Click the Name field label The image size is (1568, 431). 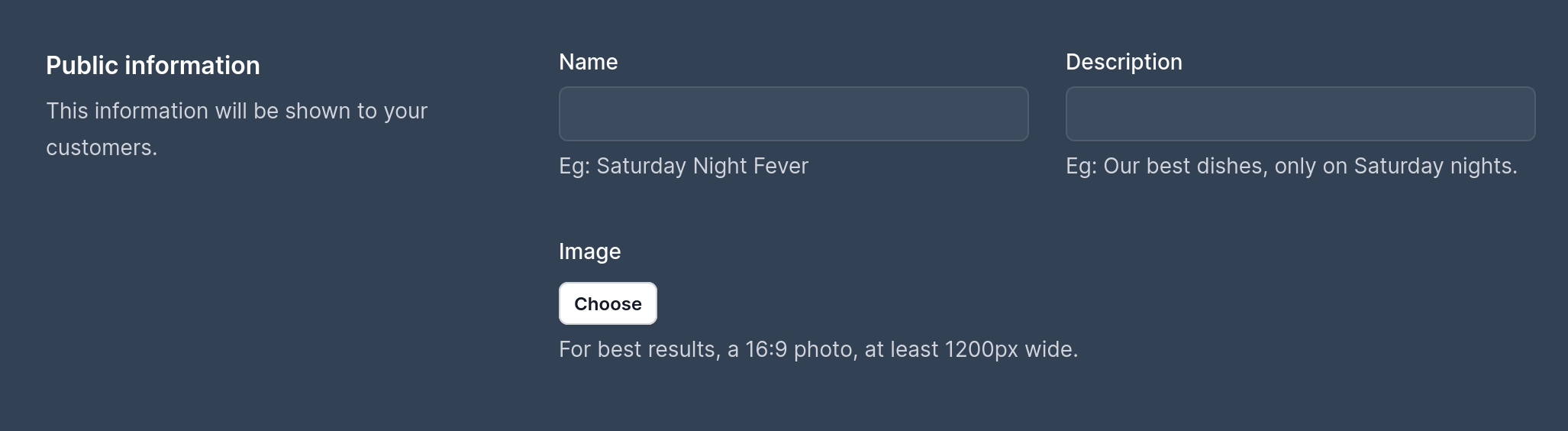[x=588, y=62]
